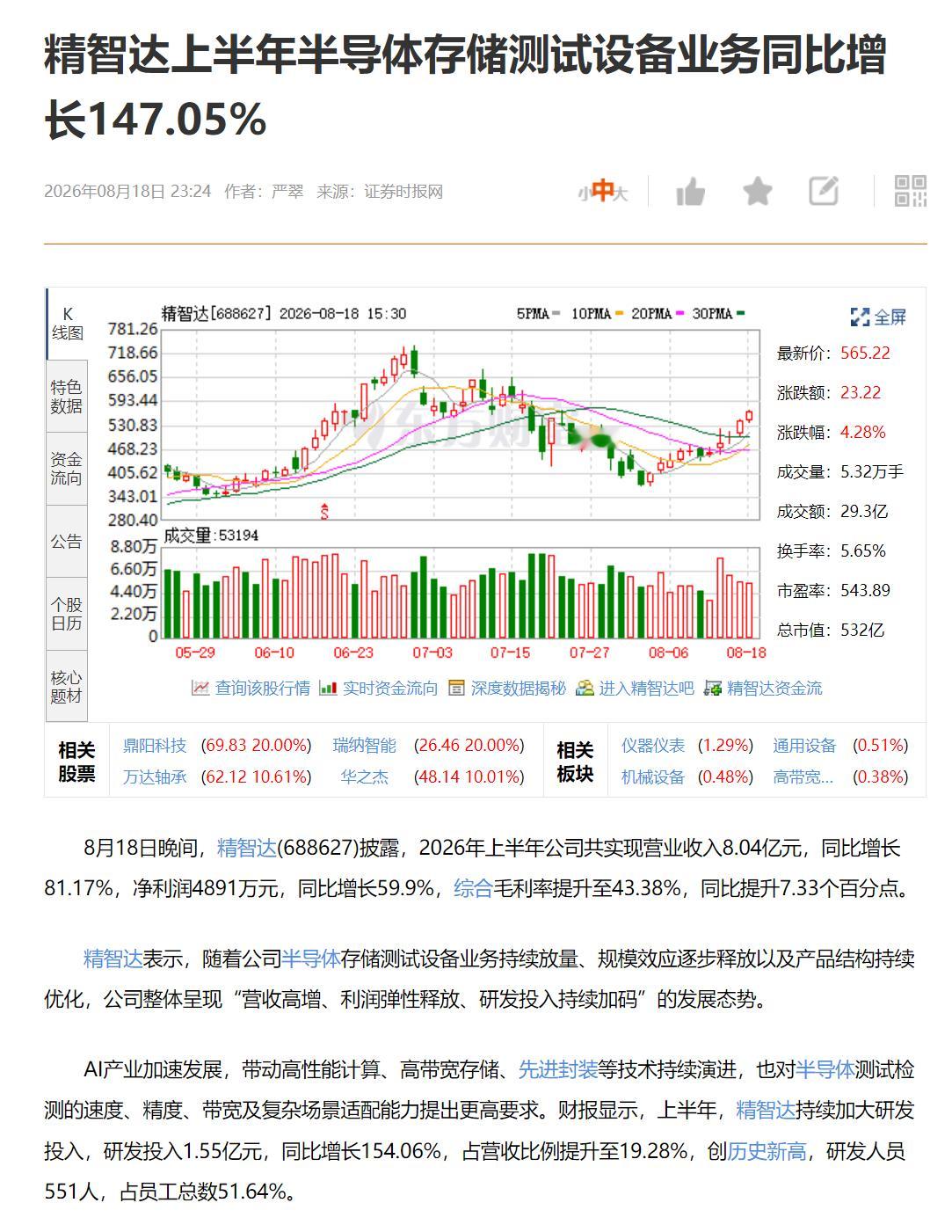Click latest price value 565.22

click(x=865, y=353)
